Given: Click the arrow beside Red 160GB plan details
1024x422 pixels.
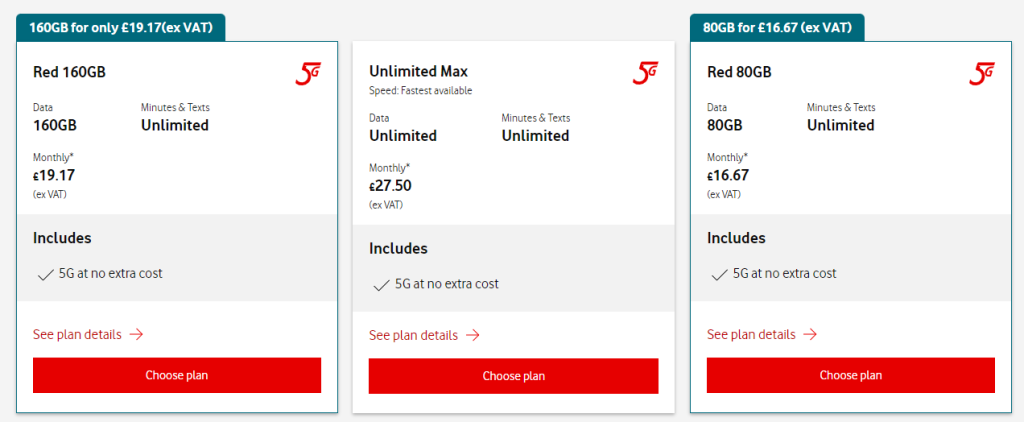Looking at the screenshot, I should click(x=137, y=335).
